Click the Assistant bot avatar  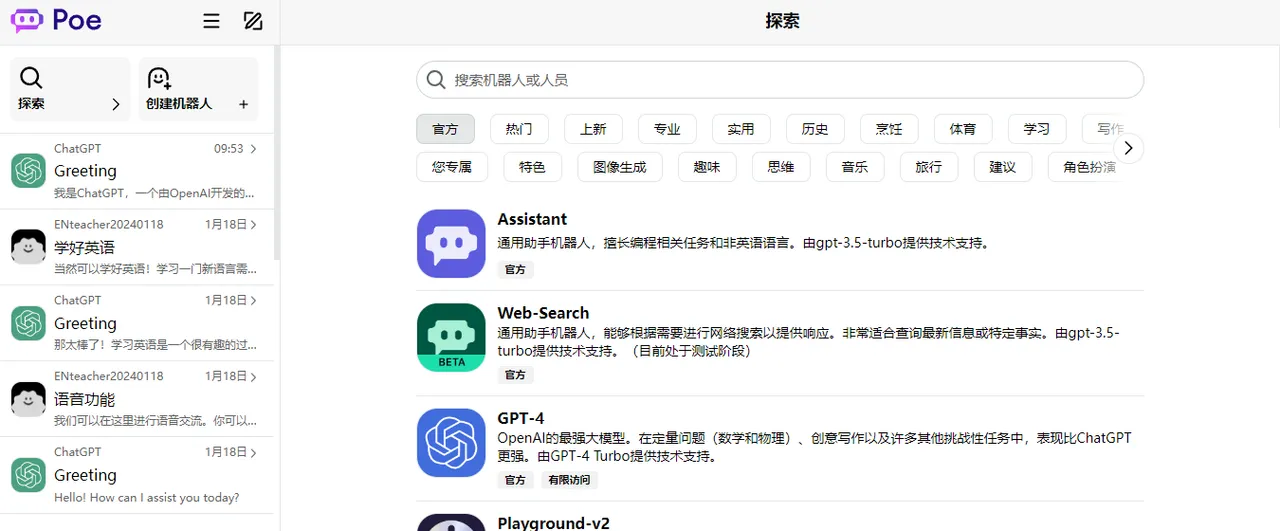(x=451, y=243)
